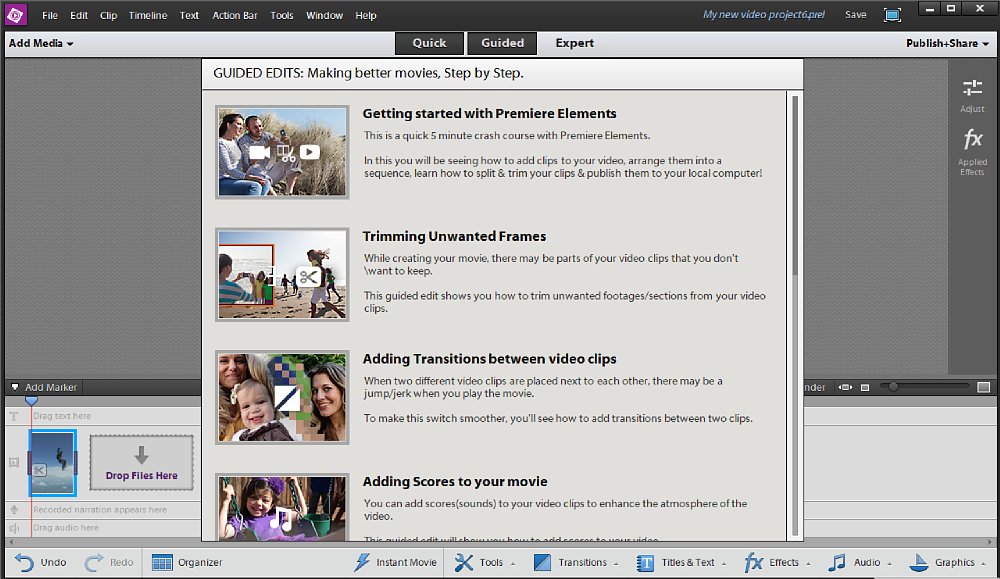Adjust the timeline zoom slider handle
Viewport: 1000px width, 579px height.
click(x=893, y=386)
